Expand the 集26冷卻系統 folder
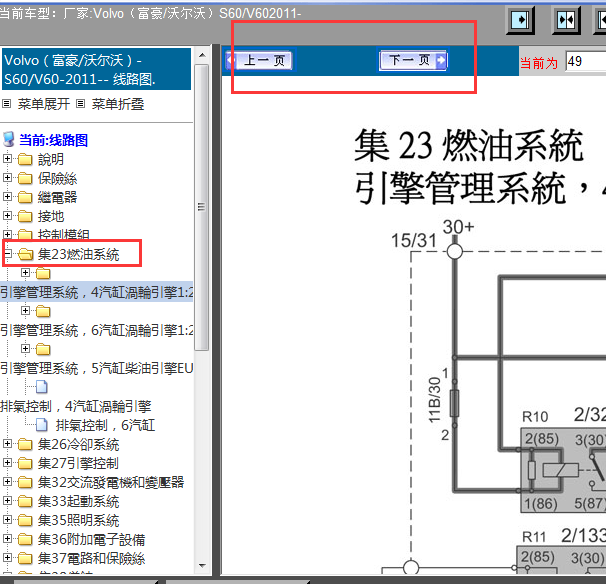 tap(7, 443)
